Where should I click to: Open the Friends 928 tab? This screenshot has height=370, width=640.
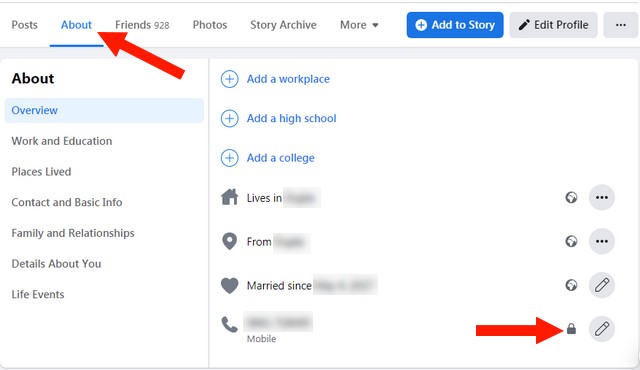click(x=142, y=25)
